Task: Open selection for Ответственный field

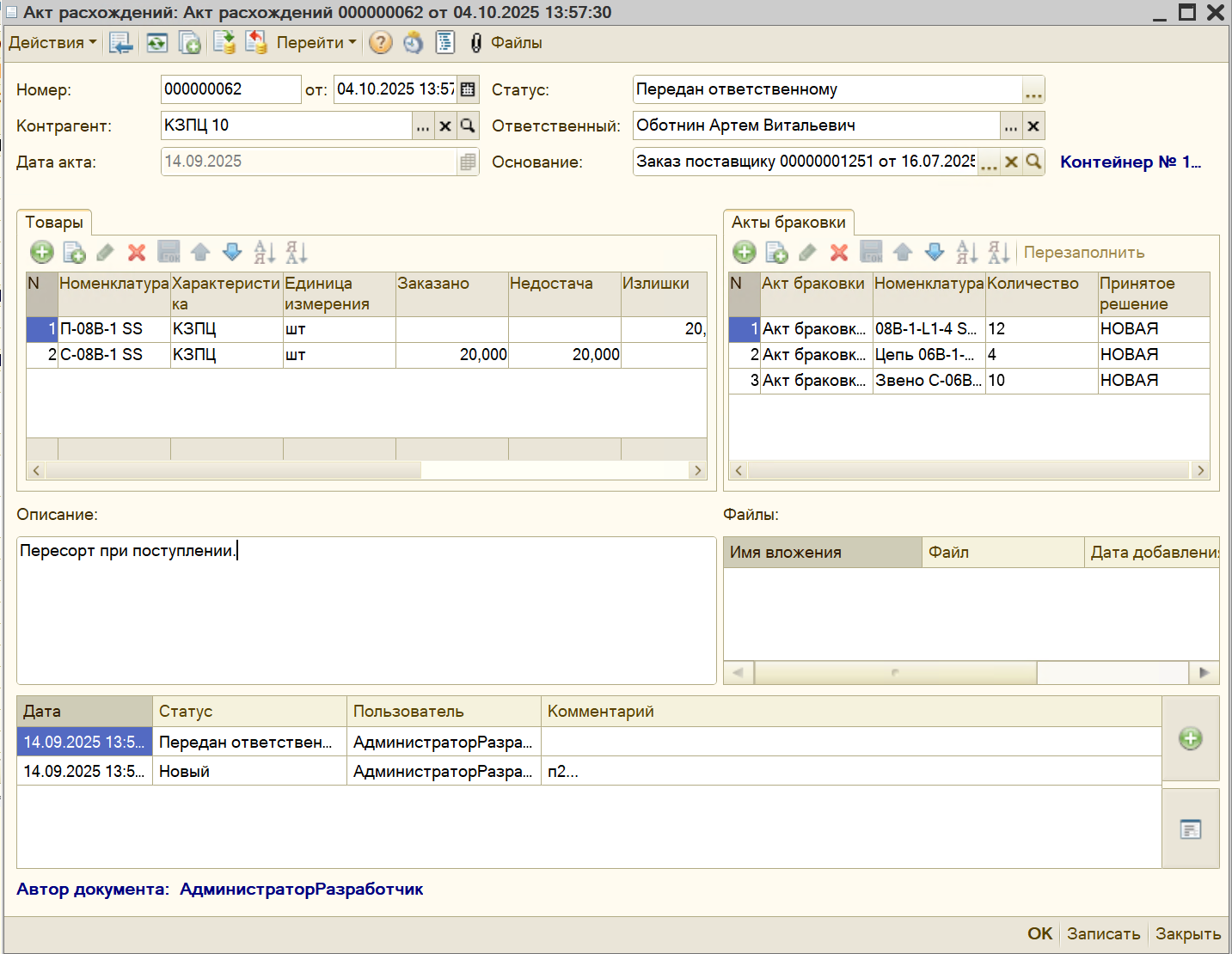Action: (1011, 125)
